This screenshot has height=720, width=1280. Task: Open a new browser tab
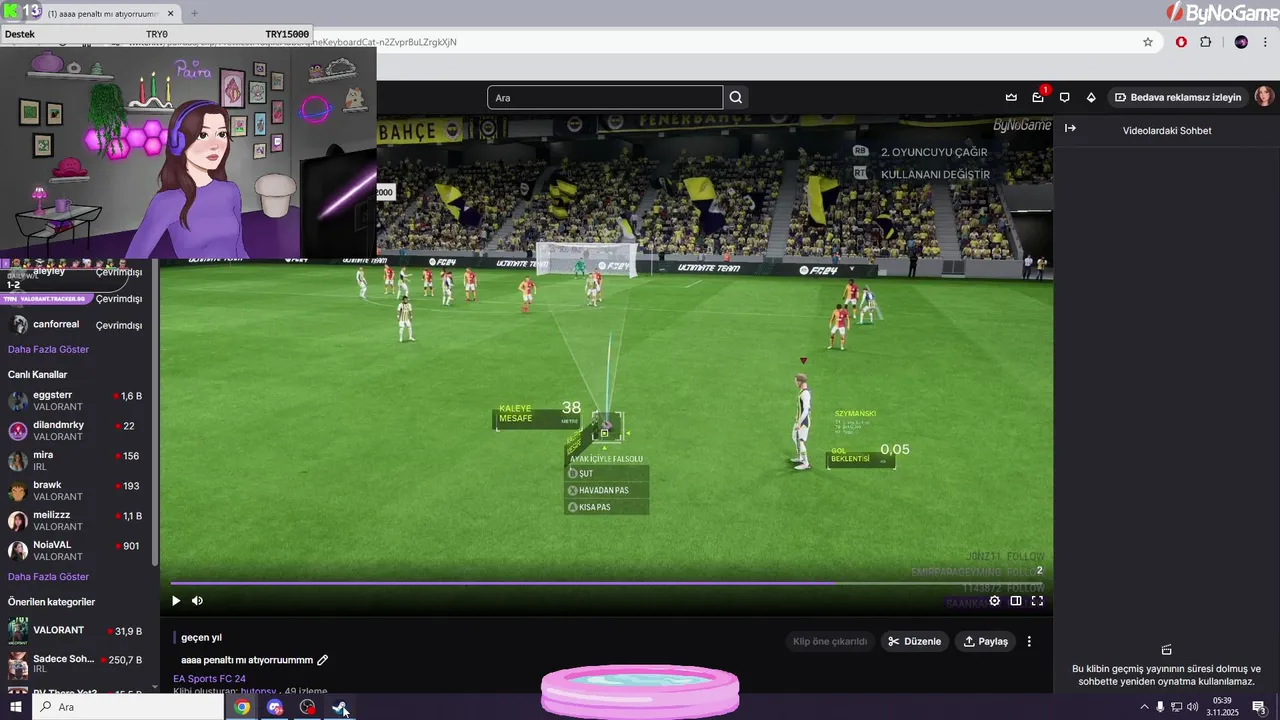[194, 13]
